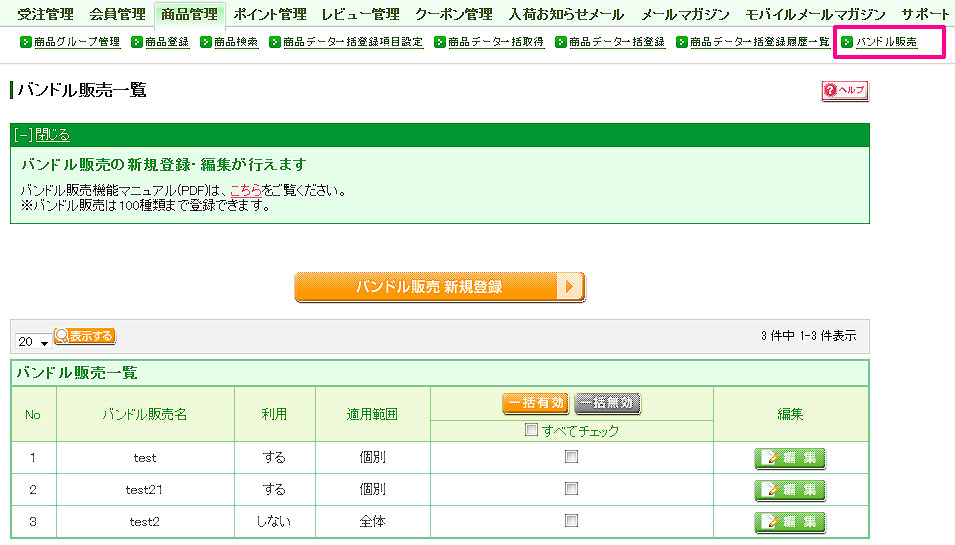This screenshot has width=955, height=545.
Task: Click the しない cell for test2
Action: tap(274, 522)
